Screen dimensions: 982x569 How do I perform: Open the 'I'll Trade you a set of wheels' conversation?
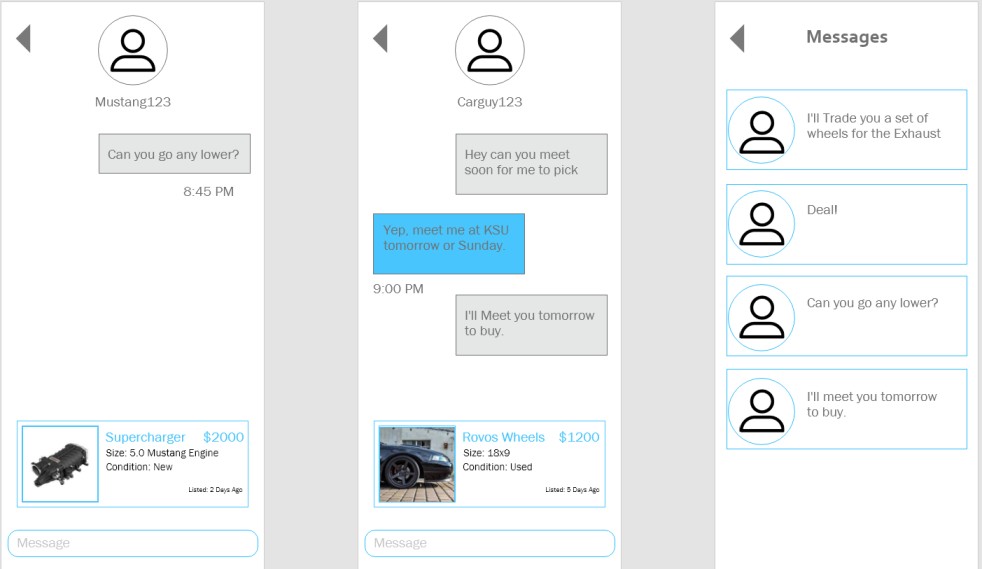pyautogui.click(x=847, y=130)
